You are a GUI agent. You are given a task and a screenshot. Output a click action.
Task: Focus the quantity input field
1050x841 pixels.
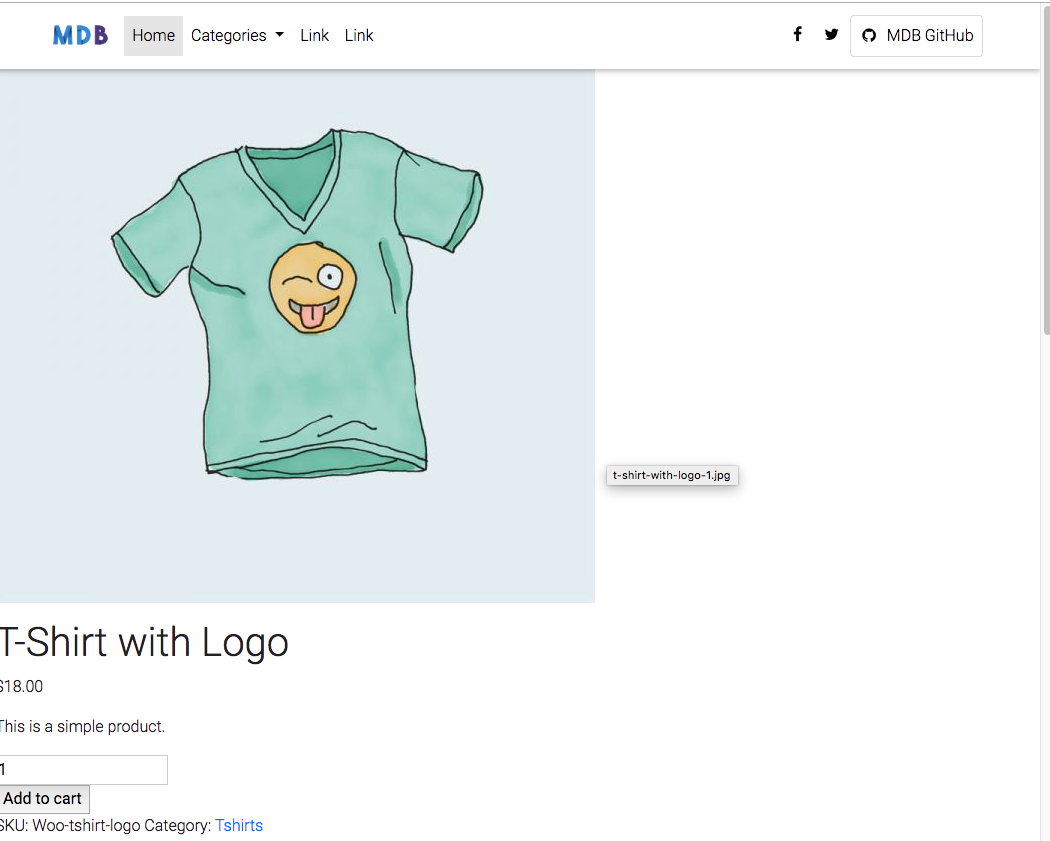(83, 770)
